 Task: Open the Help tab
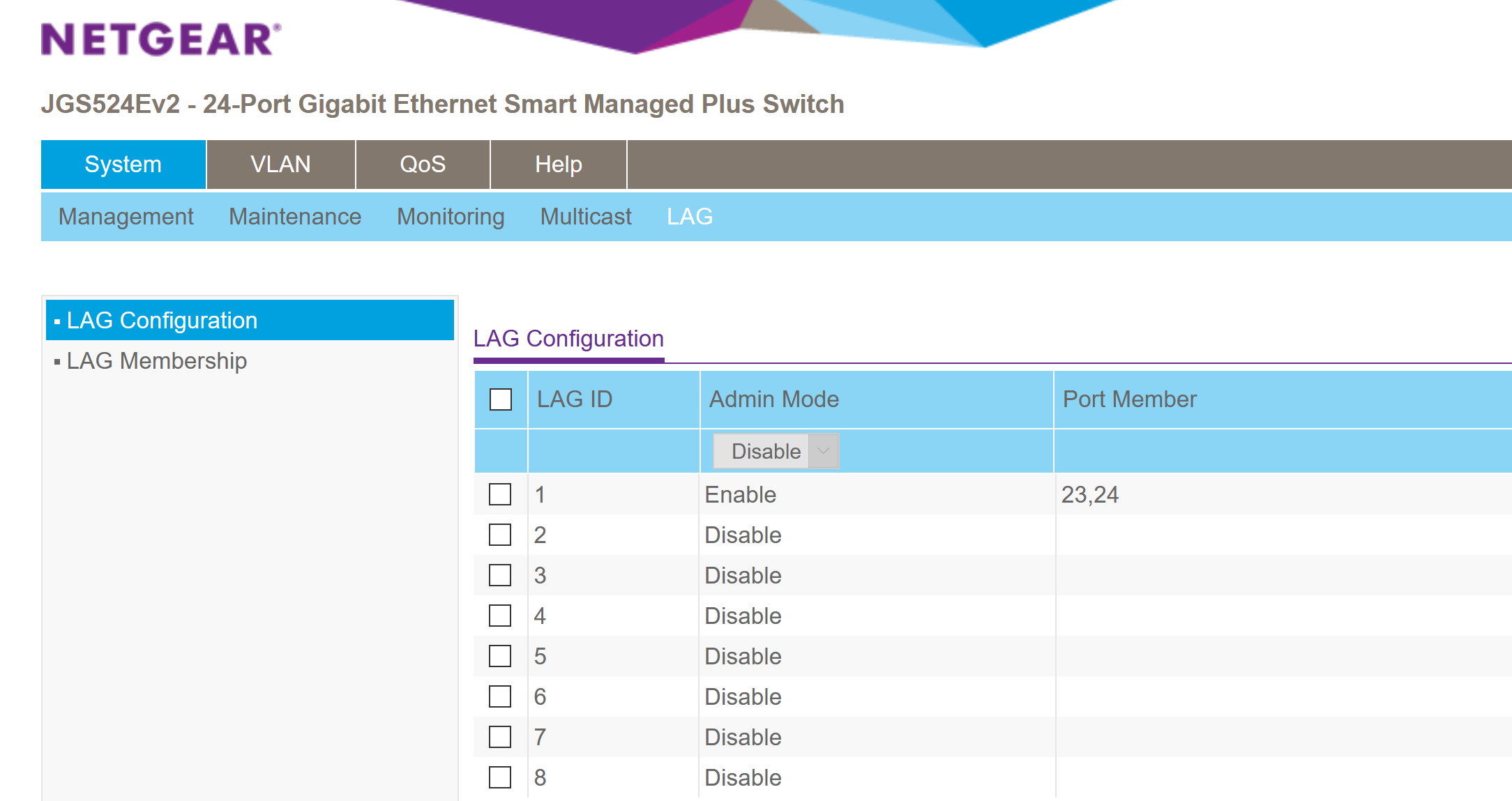pos(558,165)
